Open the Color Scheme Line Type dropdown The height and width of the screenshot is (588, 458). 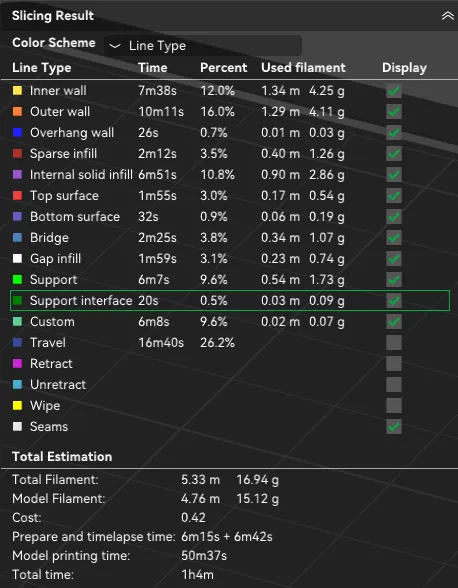click(203, 46)
